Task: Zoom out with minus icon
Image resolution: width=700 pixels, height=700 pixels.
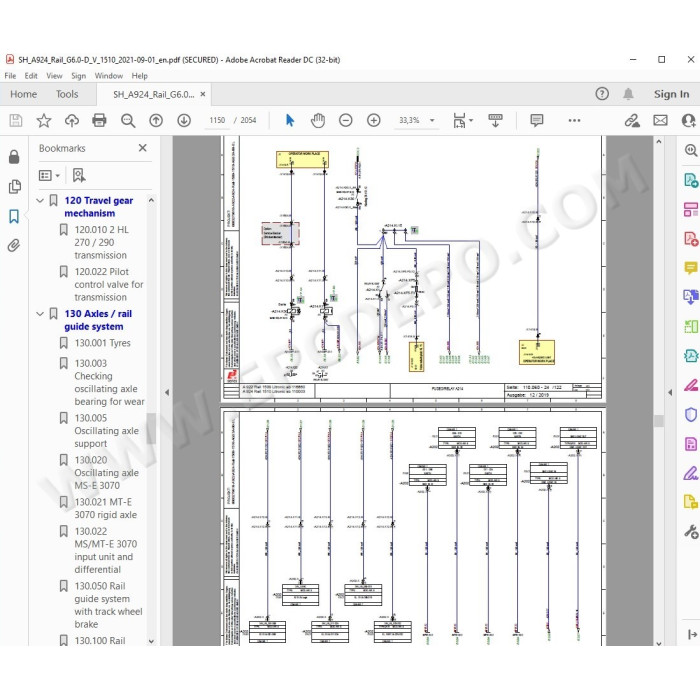Action: coord(346,120)
